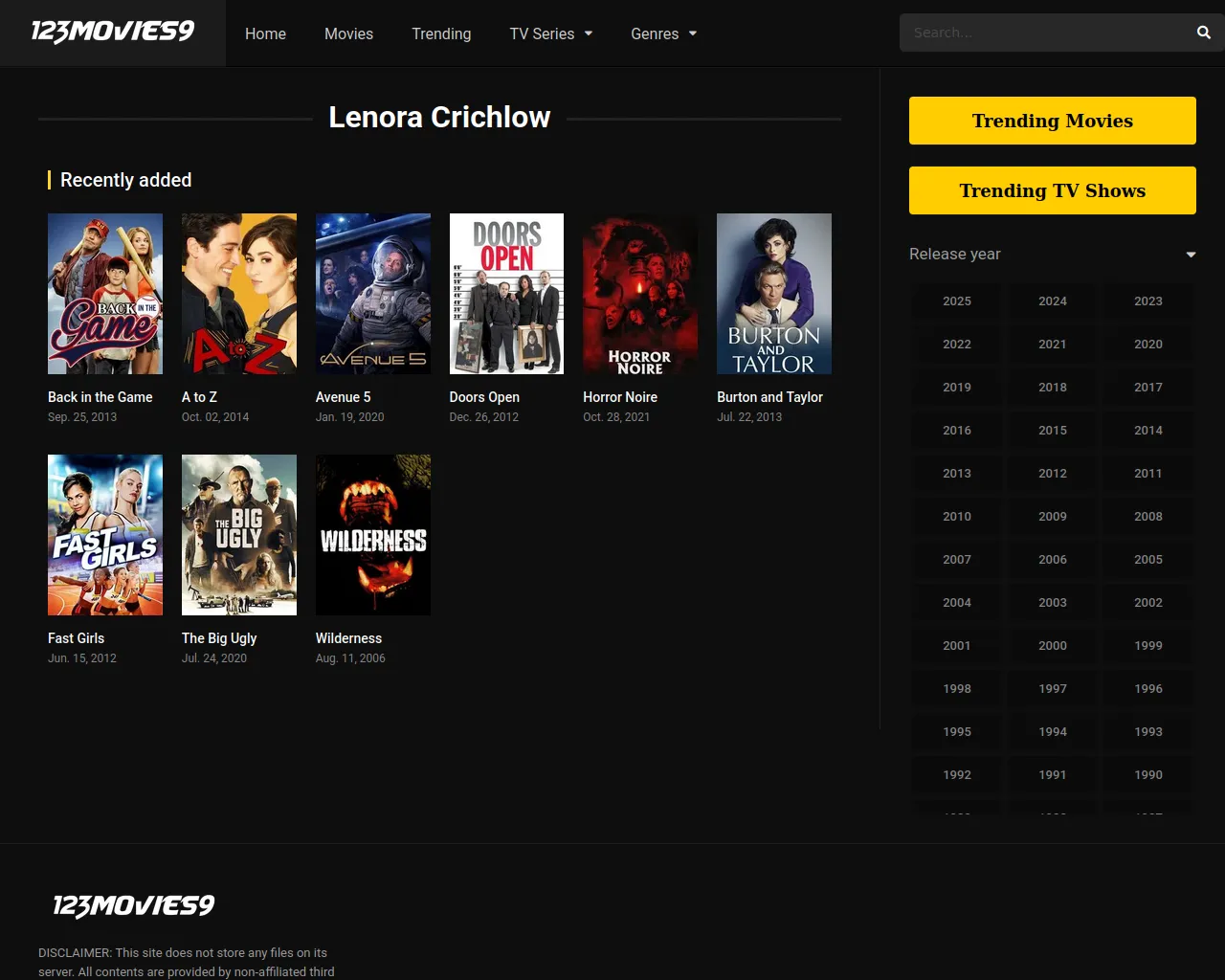Filter by release year 2025
Screen dimensions: 1225x980
[x=957, y=301]
